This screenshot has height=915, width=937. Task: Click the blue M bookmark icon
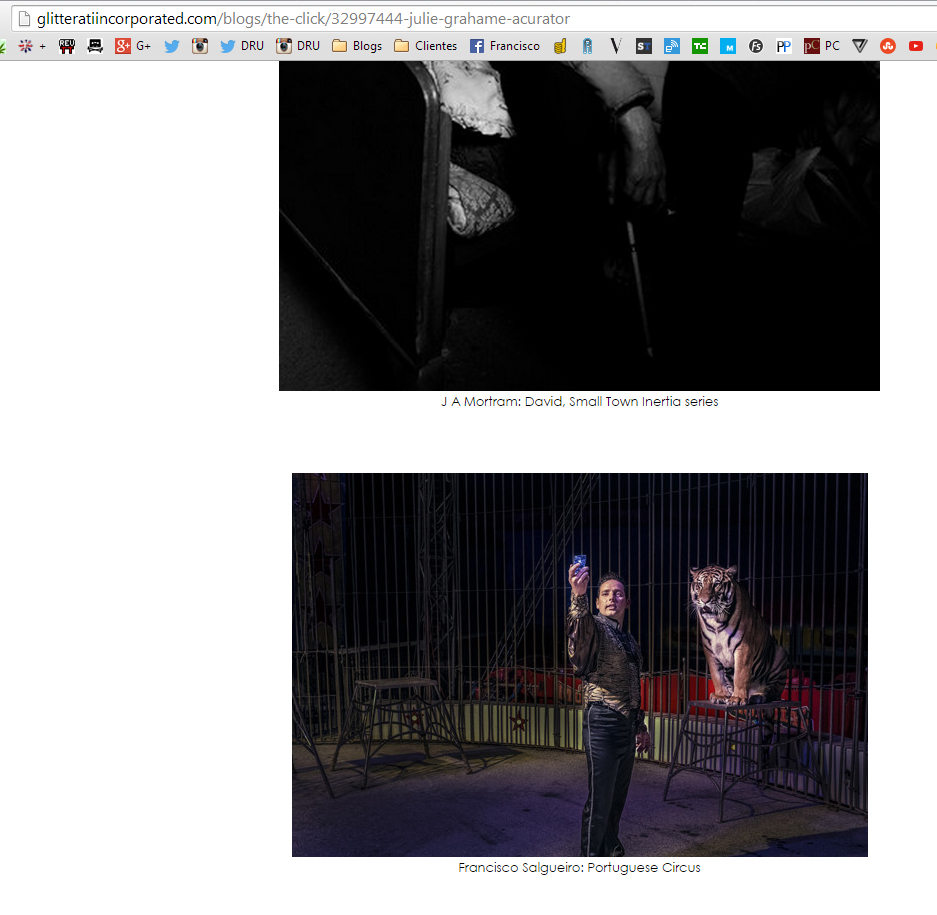[x=728, y=46]
